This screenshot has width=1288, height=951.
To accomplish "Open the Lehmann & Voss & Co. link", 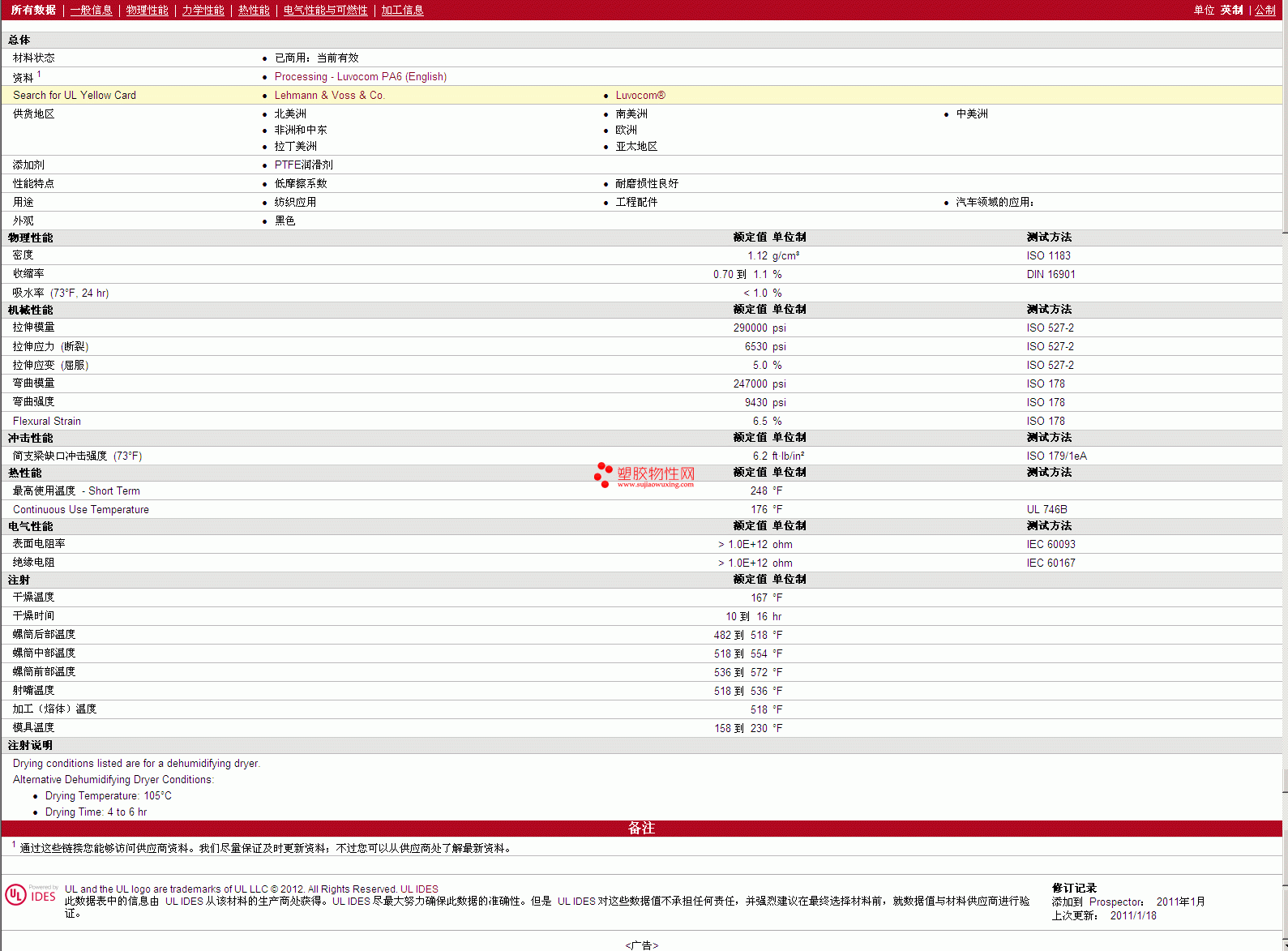I will (x=329, y=95).
